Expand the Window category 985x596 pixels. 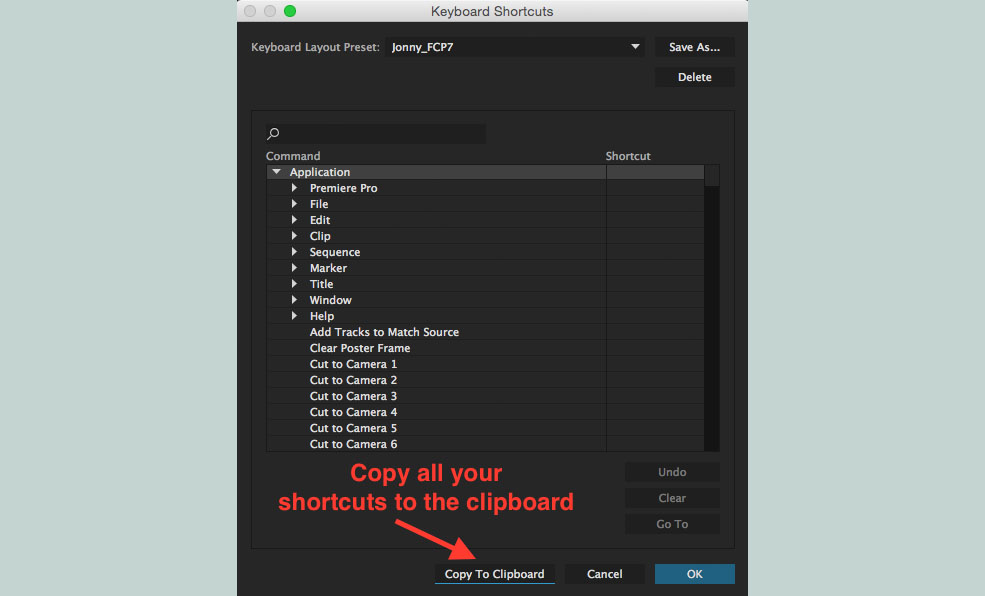295,299
